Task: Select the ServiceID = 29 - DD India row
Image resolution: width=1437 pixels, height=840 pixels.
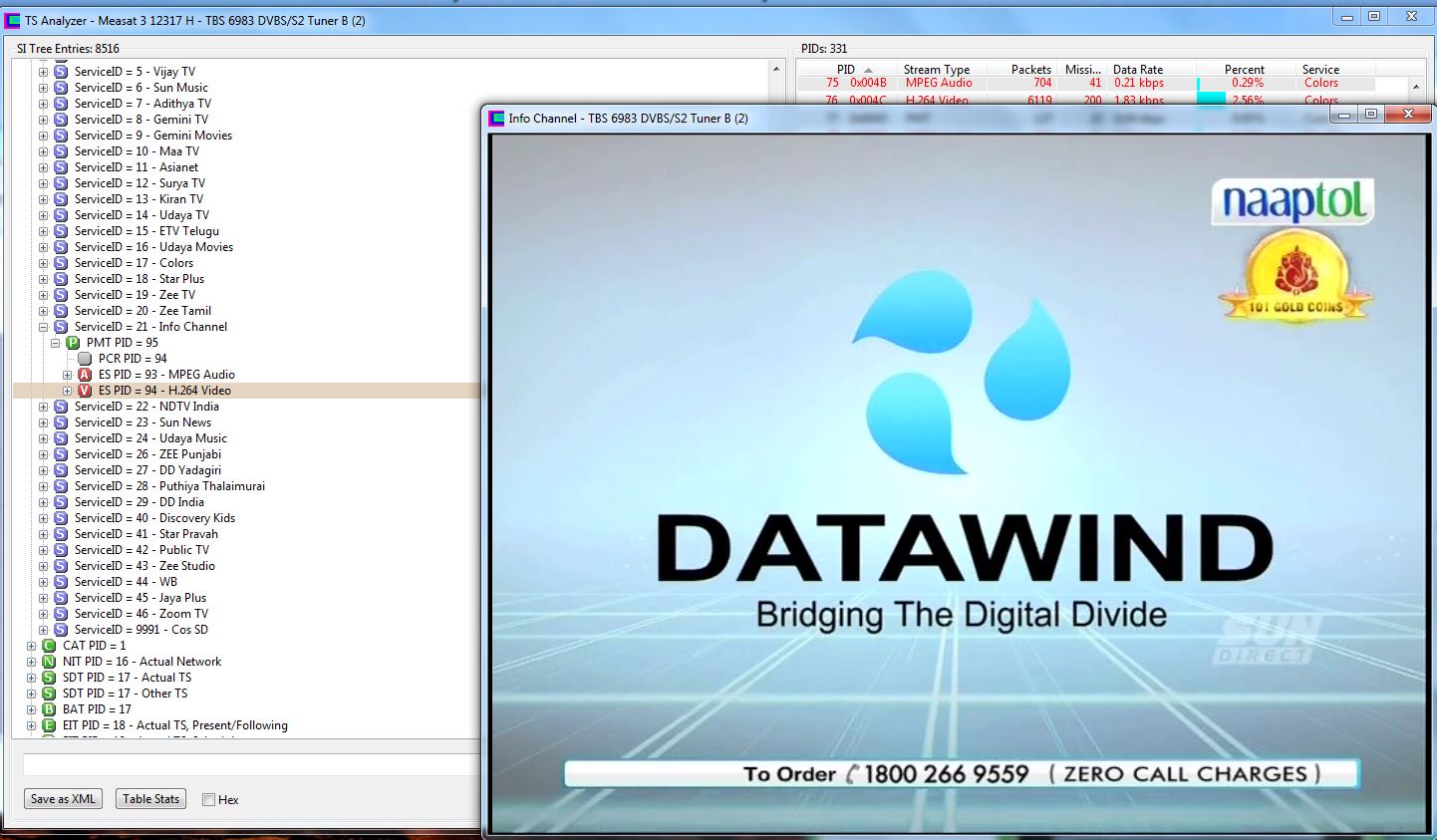Action: (140, 502)
